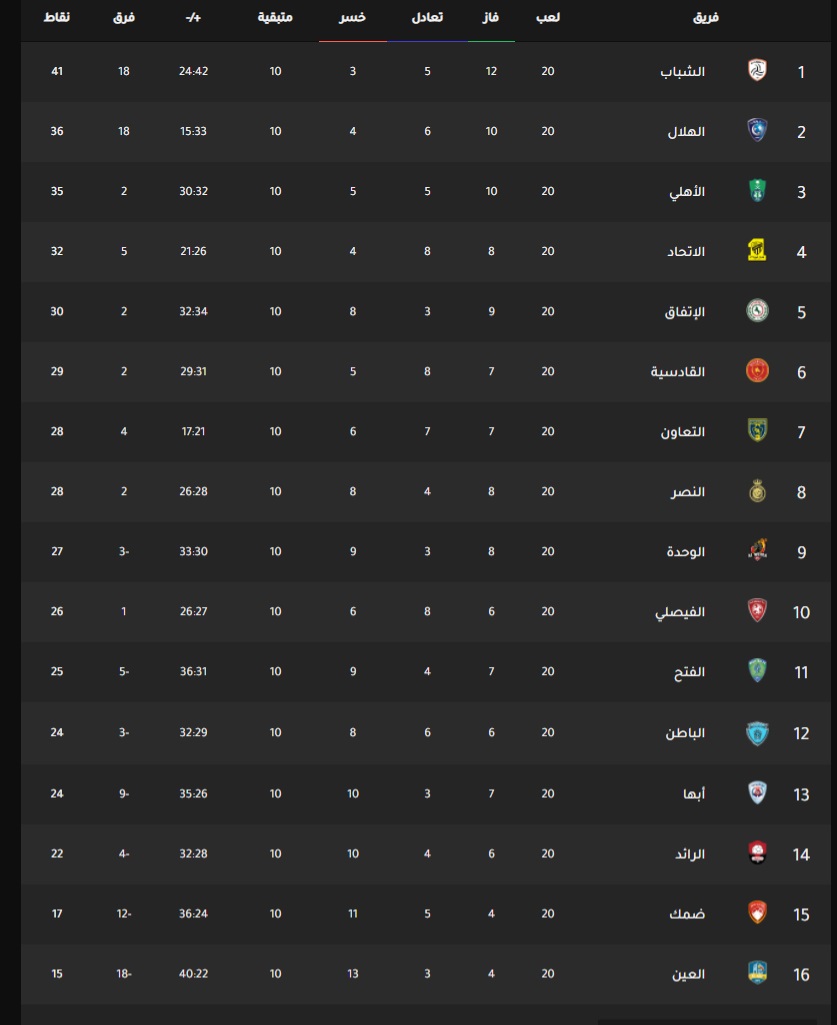837x1025 pixels.
Task: Click the القادسية red crest icon
Action: pyautogui.click(x=757, y=371)
